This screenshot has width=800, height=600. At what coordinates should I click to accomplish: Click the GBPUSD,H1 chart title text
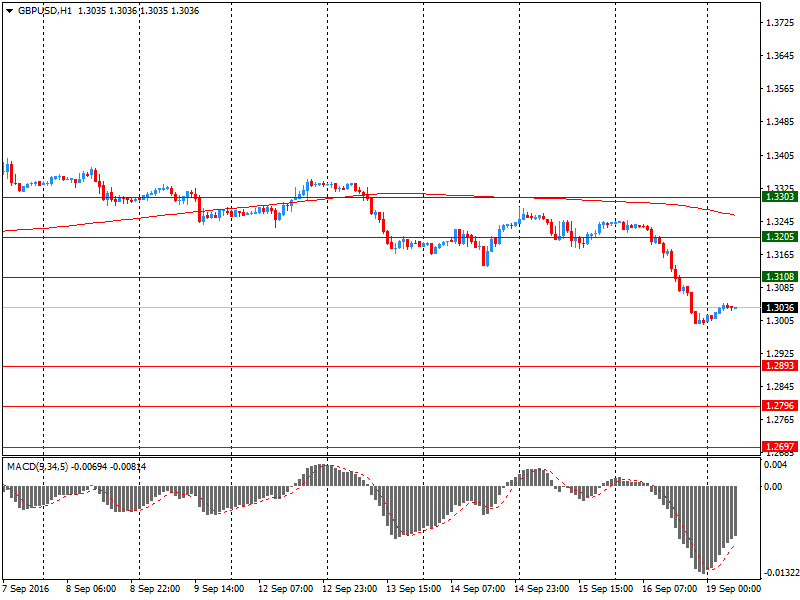pyautogui.click(x=45, y=11)
